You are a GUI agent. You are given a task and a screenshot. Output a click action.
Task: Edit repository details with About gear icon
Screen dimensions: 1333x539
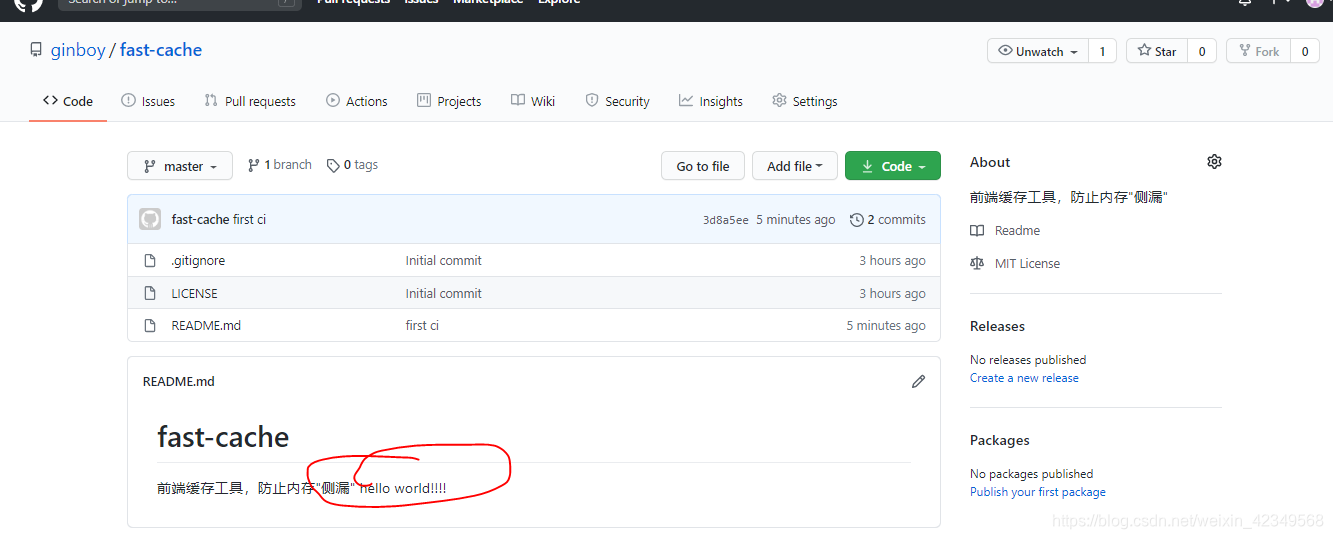pyautogui.click(x=1214, y=162)
